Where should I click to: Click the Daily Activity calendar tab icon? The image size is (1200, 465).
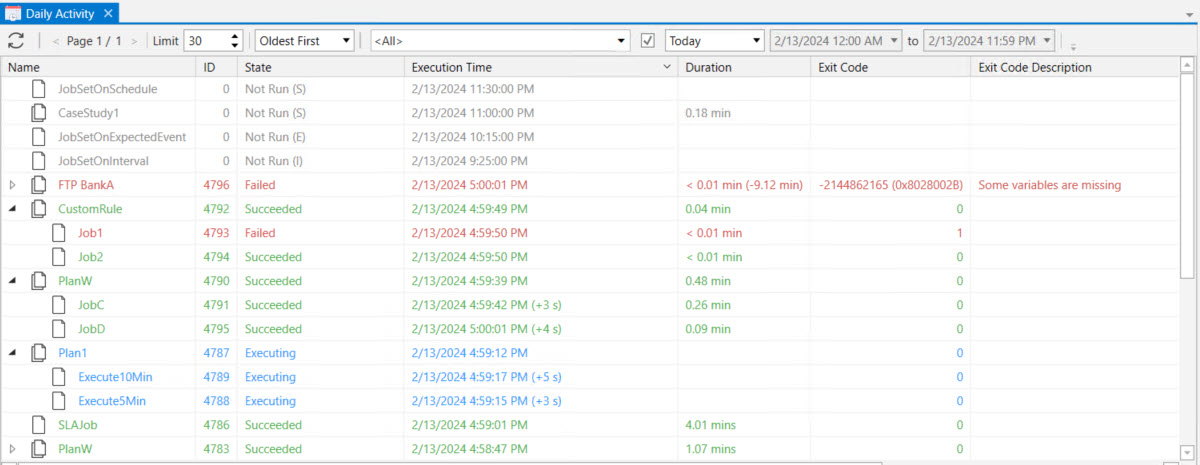[14, 12]
